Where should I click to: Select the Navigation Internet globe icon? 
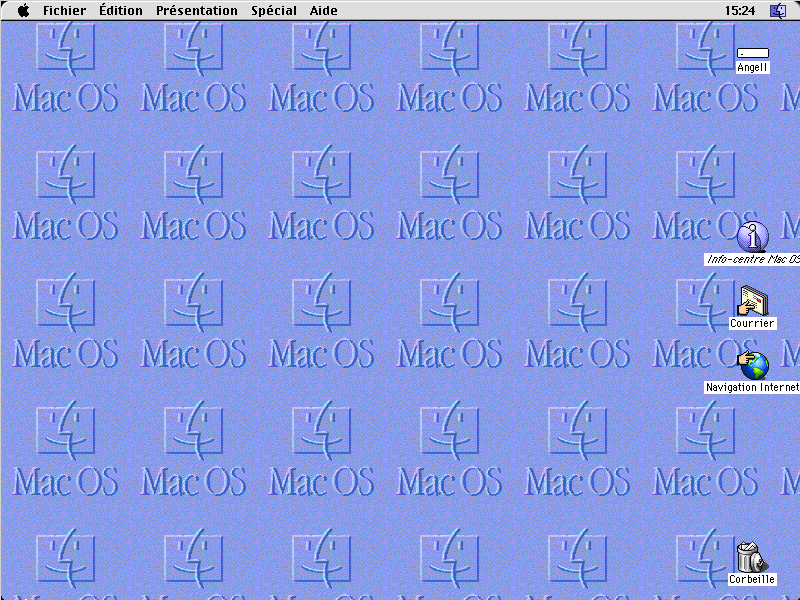click(753, 365)
